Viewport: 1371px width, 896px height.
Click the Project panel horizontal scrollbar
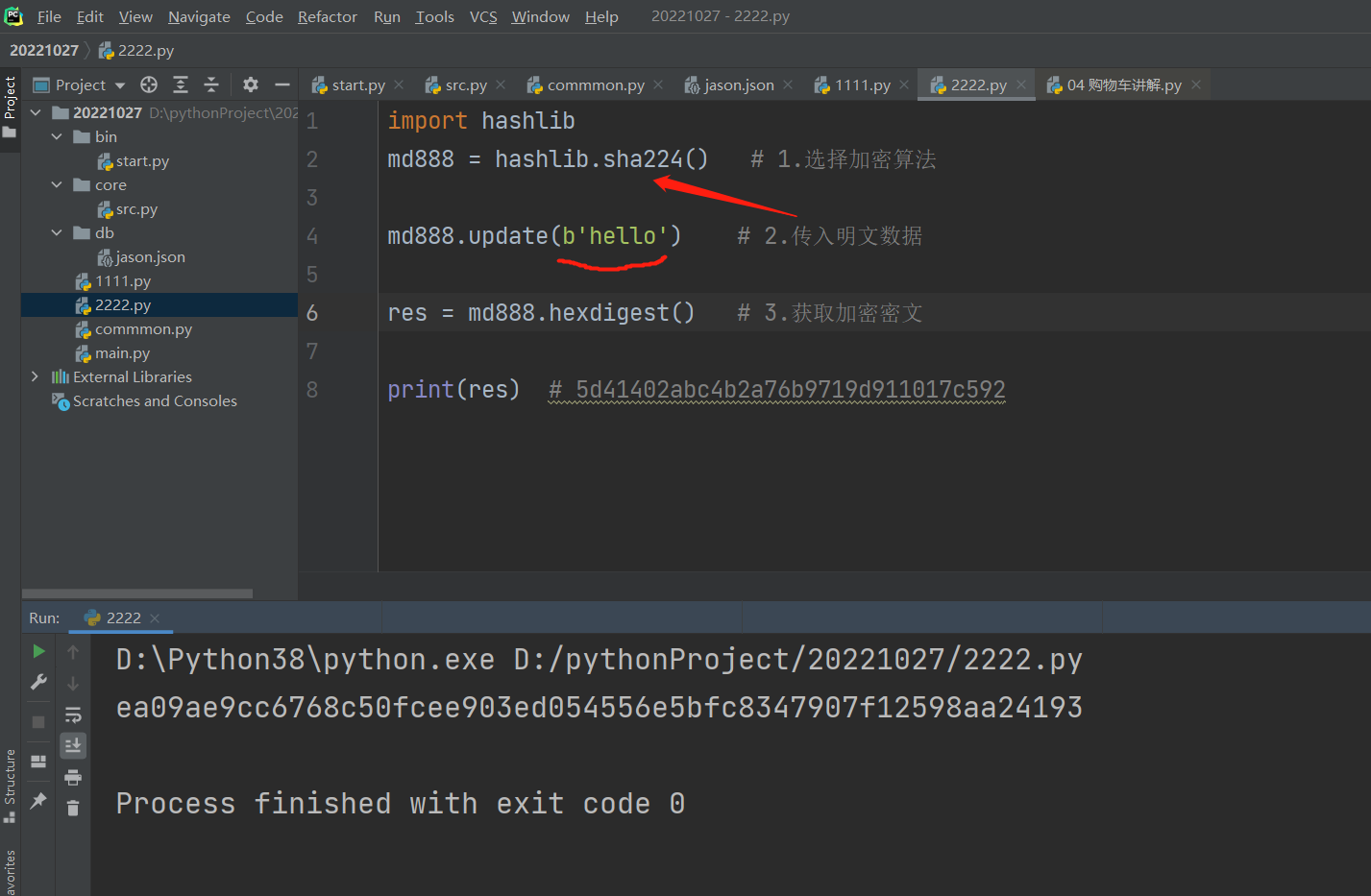(137, 593)
